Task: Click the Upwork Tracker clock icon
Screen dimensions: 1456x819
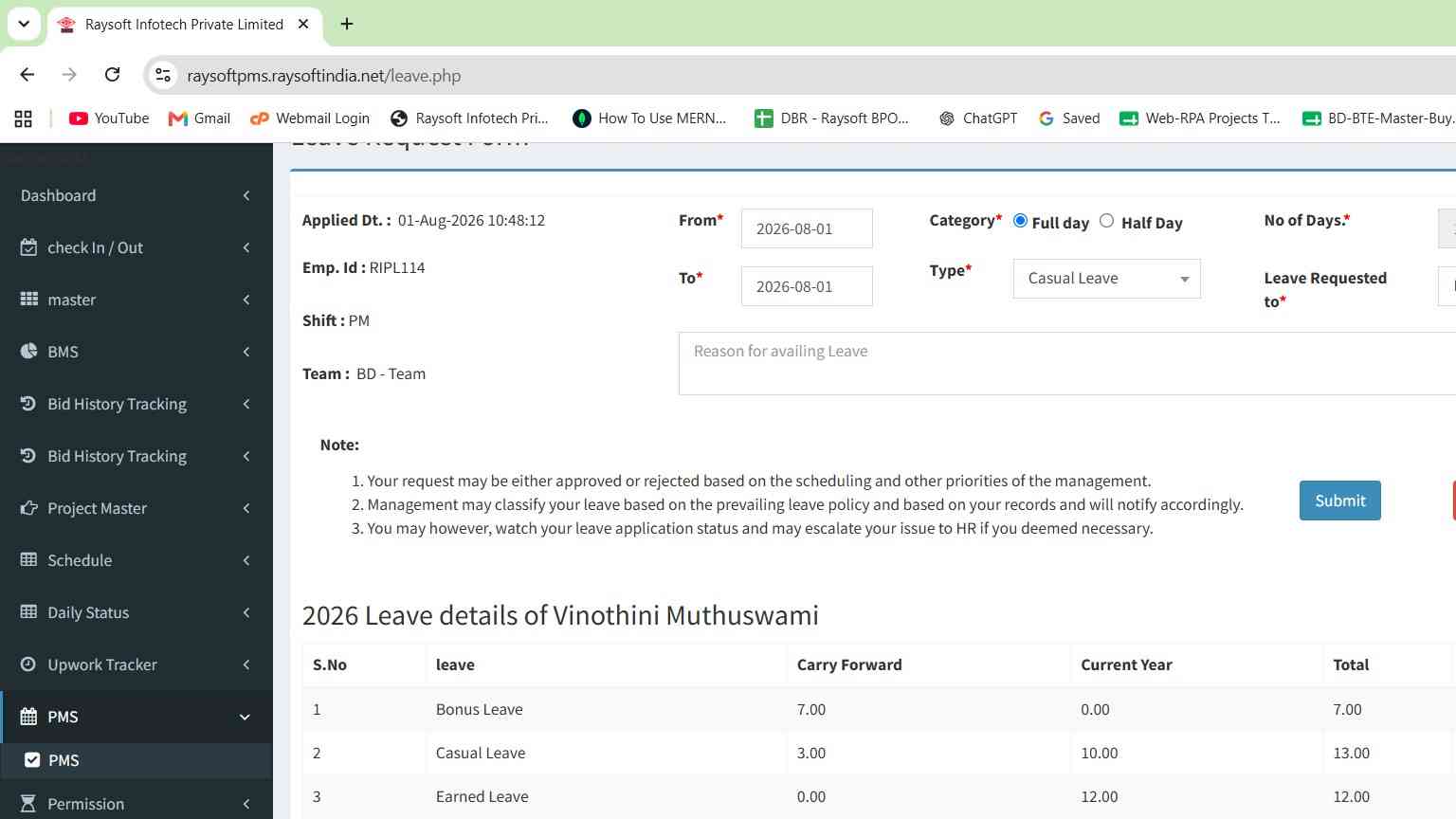Action: click(28, 664)
